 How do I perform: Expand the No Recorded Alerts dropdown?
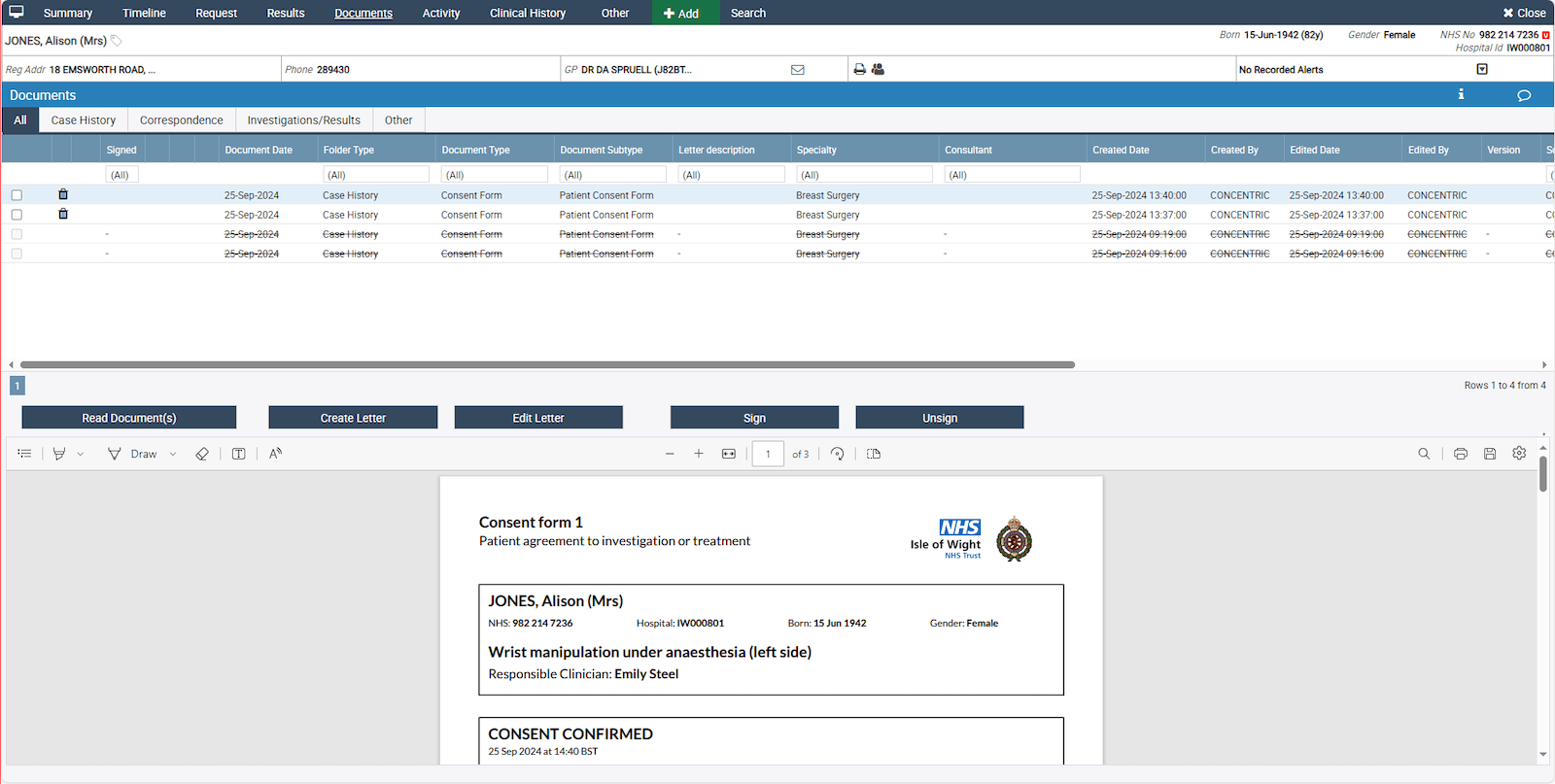point(1482,69)
